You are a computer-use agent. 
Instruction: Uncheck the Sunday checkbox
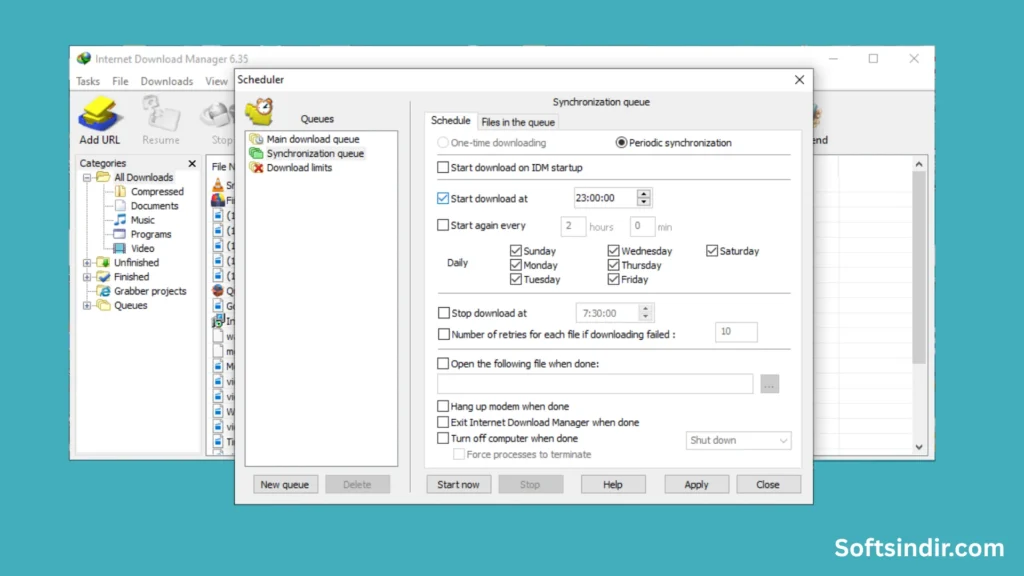tap(516, 251)
